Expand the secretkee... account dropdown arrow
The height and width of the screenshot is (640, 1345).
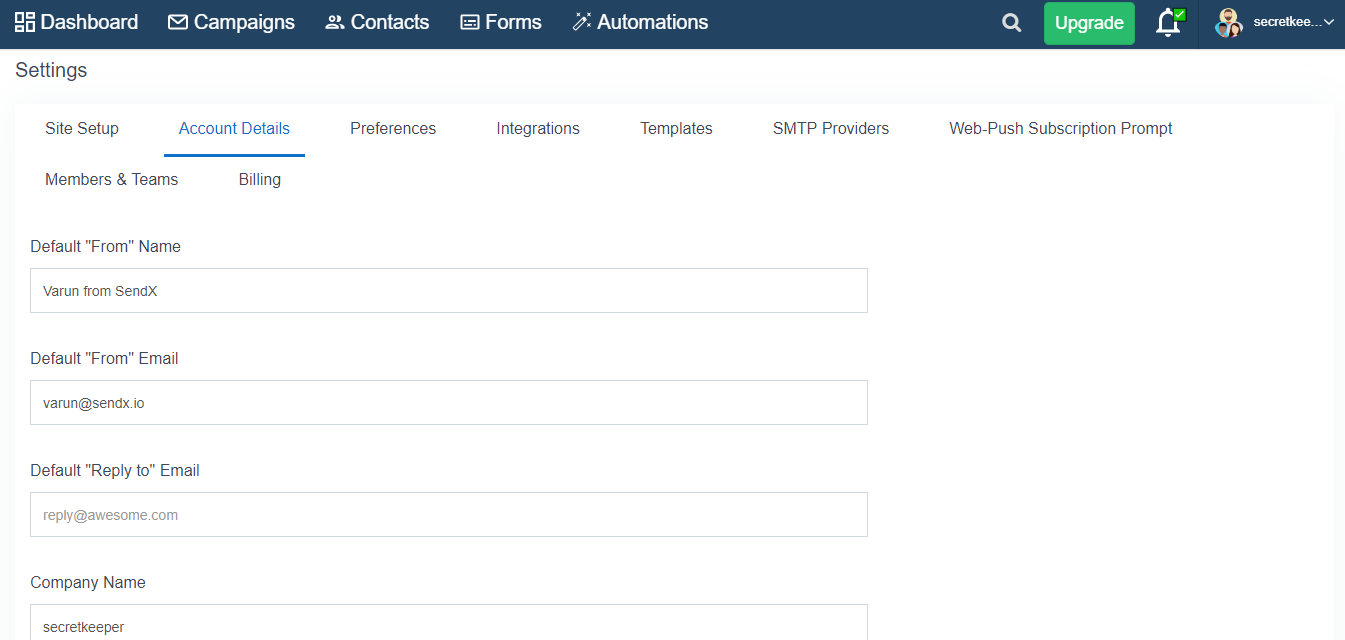click(x=1329, y=22)
